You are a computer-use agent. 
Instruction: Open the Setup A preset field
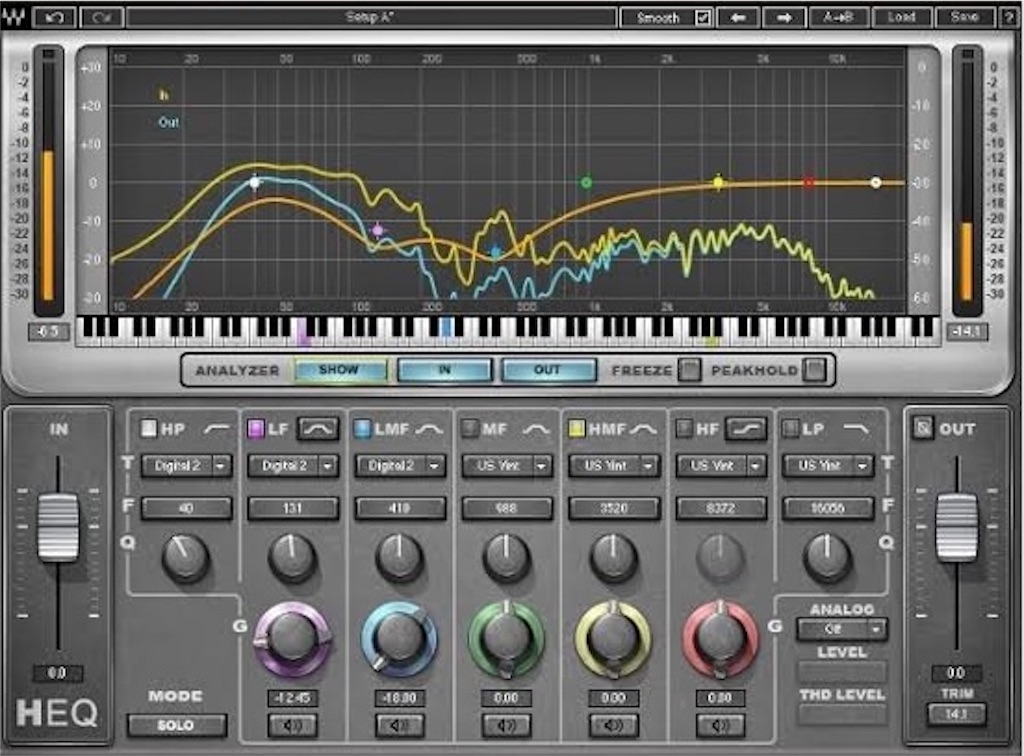pyautogui.click(x=371, y=18)
